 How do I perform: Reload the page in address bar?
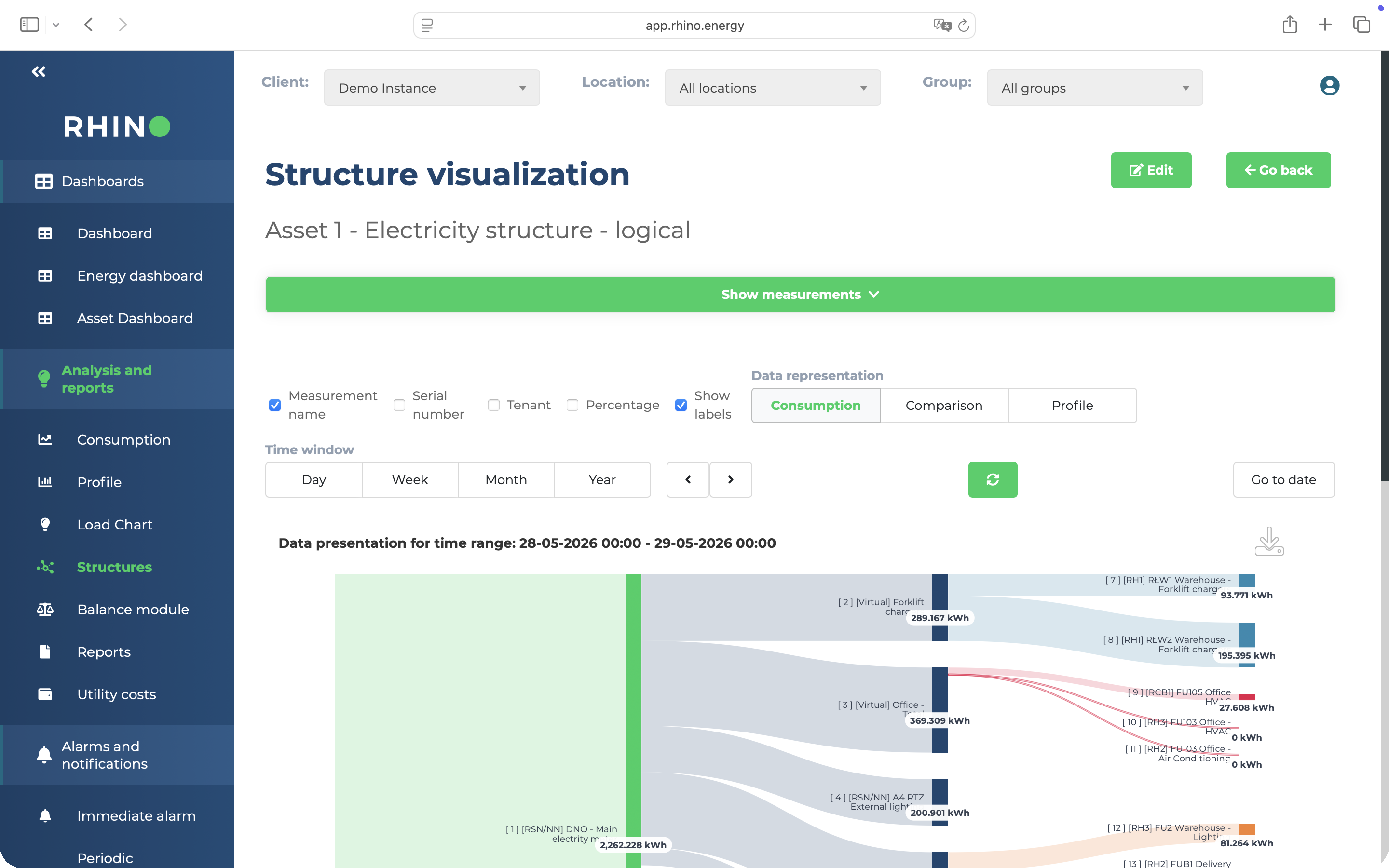[x=964, y=25]
